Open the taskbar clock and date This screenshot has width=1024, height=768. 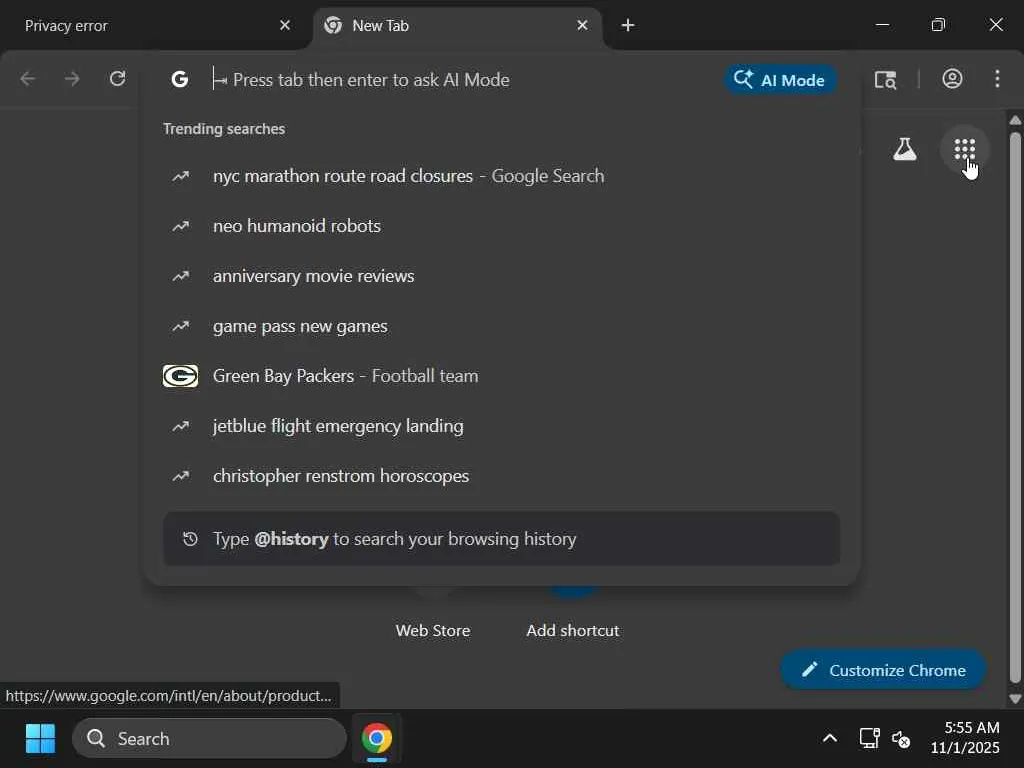click(x=965, y=738)
